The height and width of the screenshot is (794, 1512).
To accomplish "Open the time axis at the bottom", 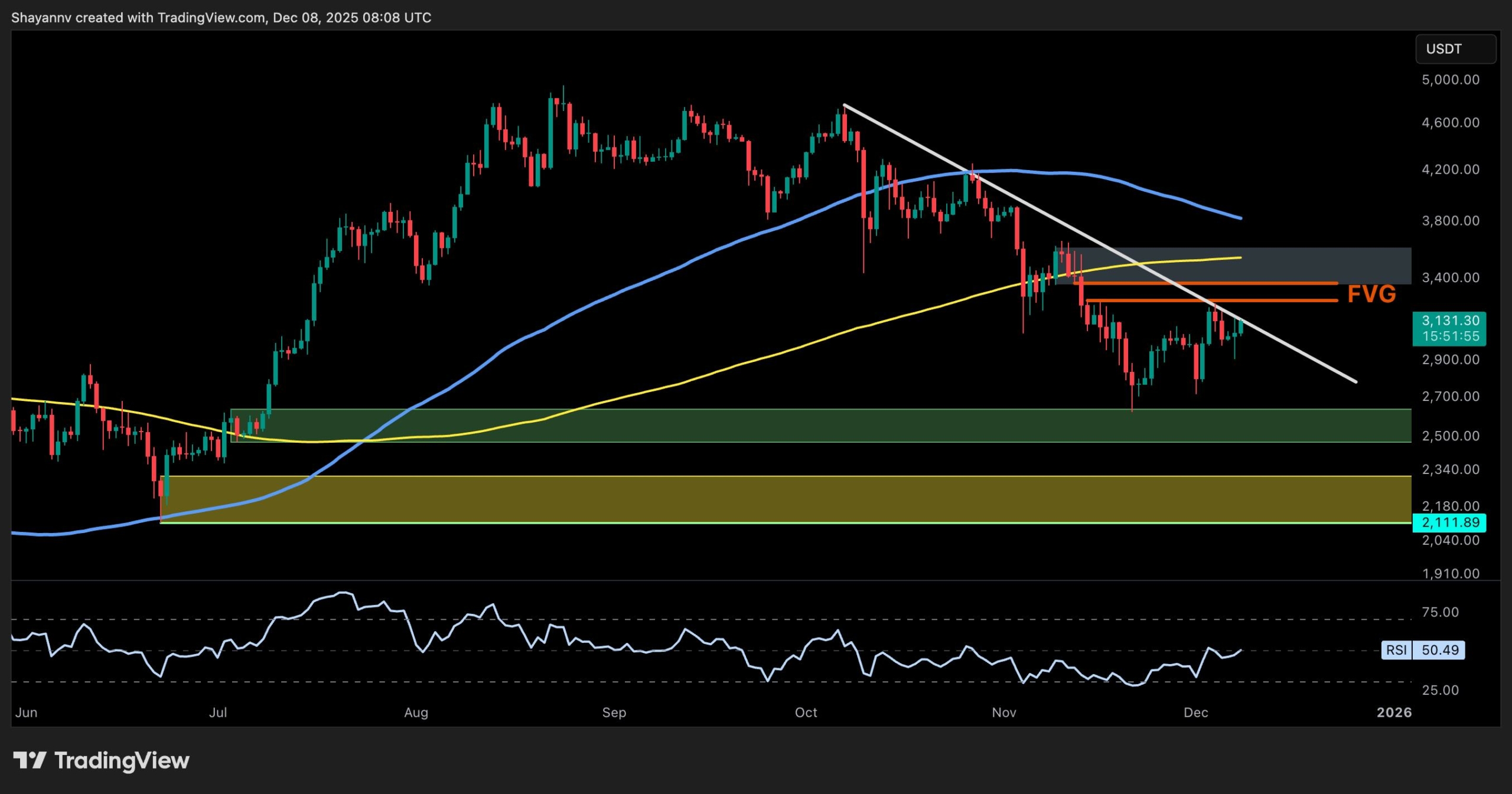I will 709,713.
